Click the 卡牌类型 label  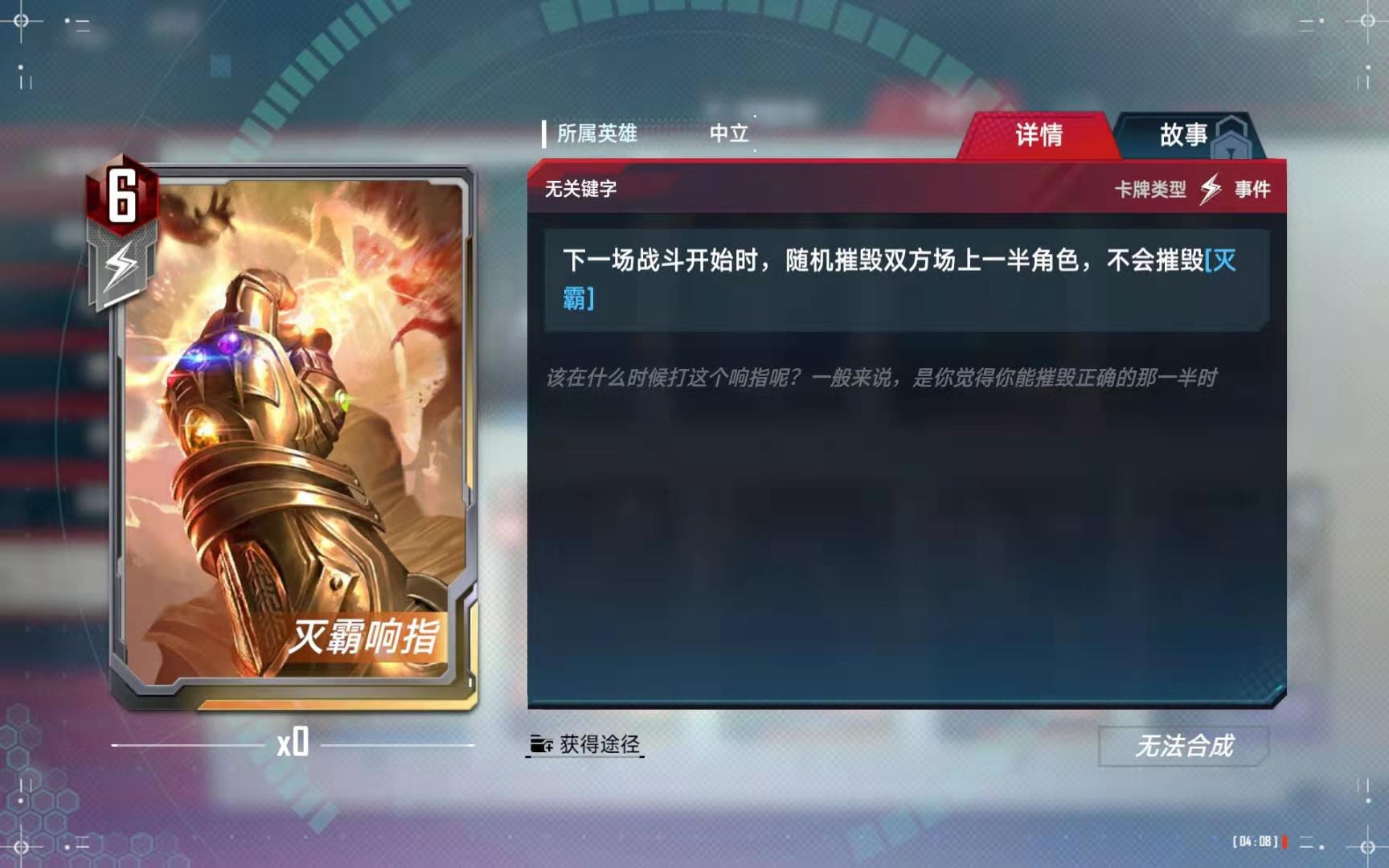coord(1150,190)
